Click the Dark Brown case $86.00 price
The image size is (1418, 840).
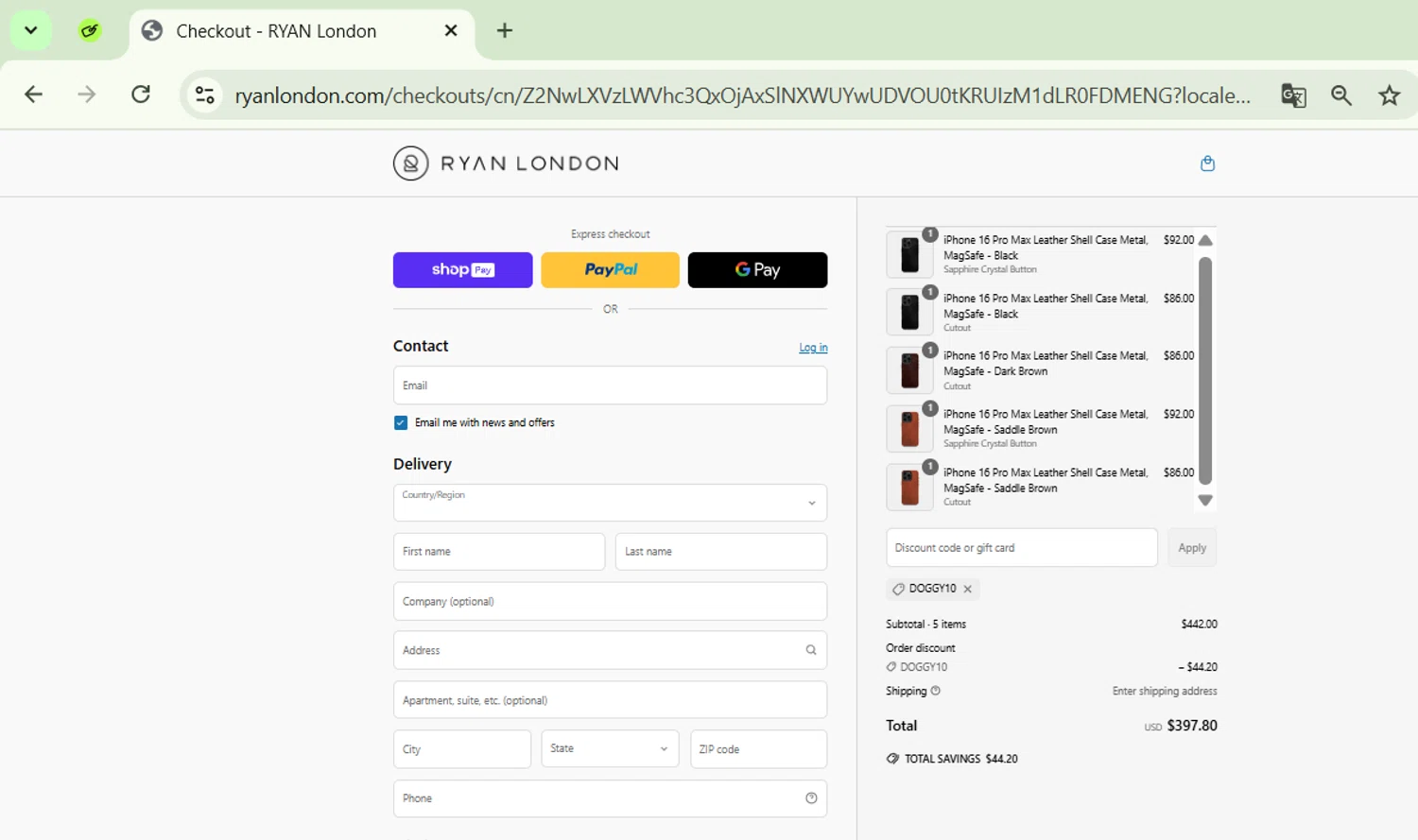(1179, 356)
